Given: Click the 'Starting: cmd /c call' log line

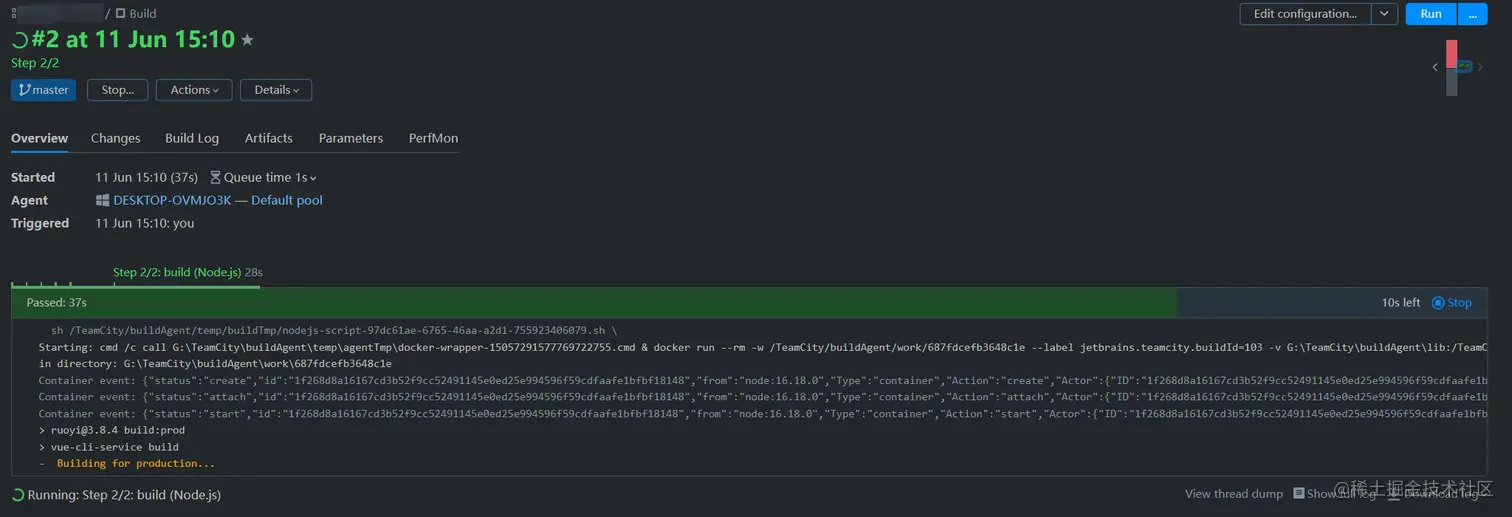Looking at the screenshot, I should tap(762, 347).
